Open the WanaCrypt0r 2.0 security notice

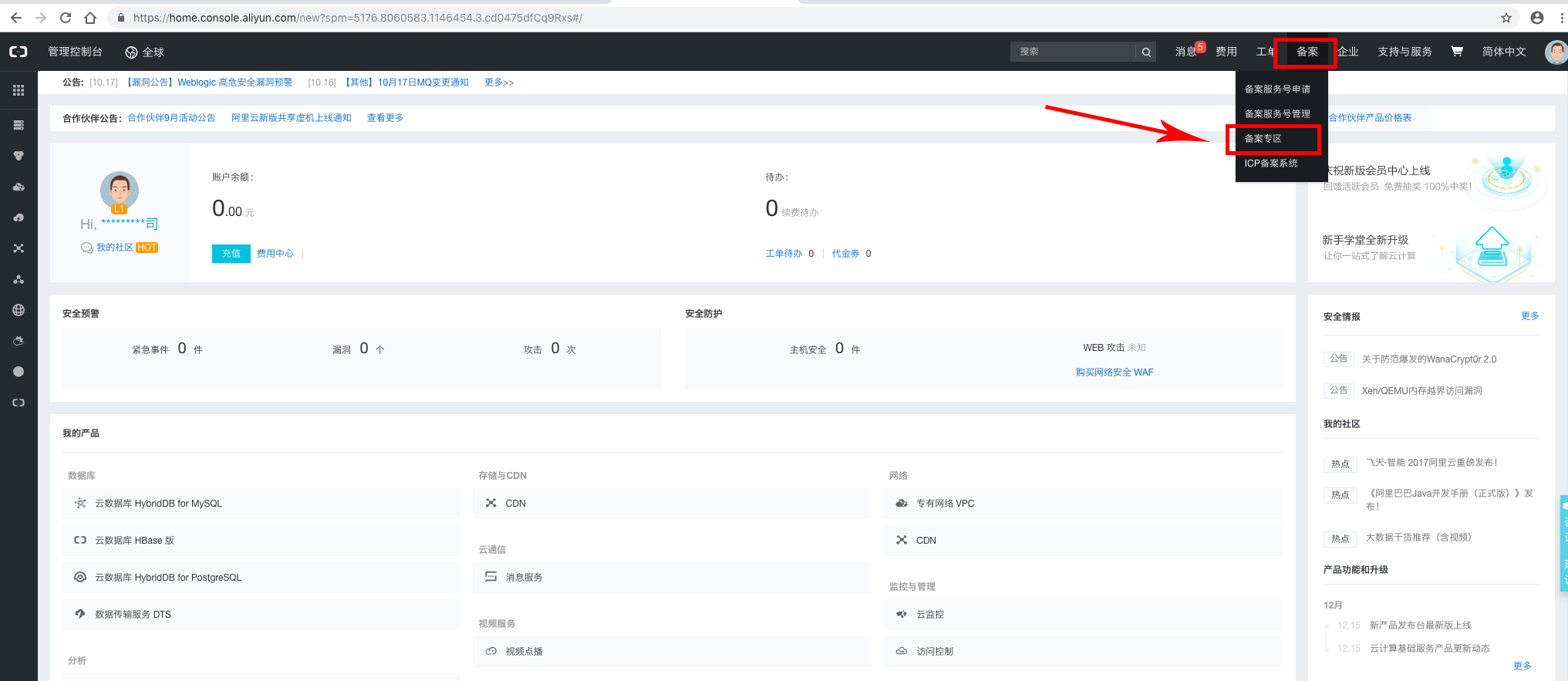click(x=1429, y=359)
